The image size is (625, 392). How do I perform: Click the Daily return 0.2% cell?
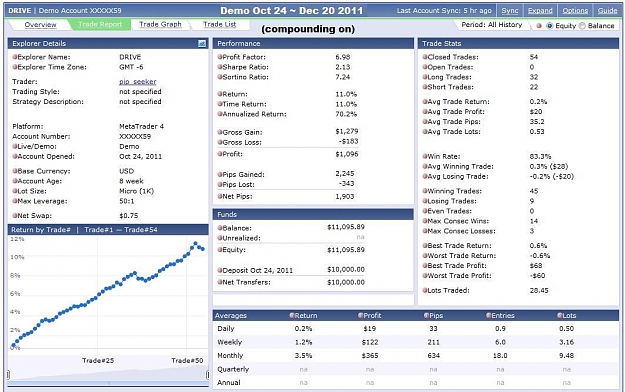[x=303, y=329]
